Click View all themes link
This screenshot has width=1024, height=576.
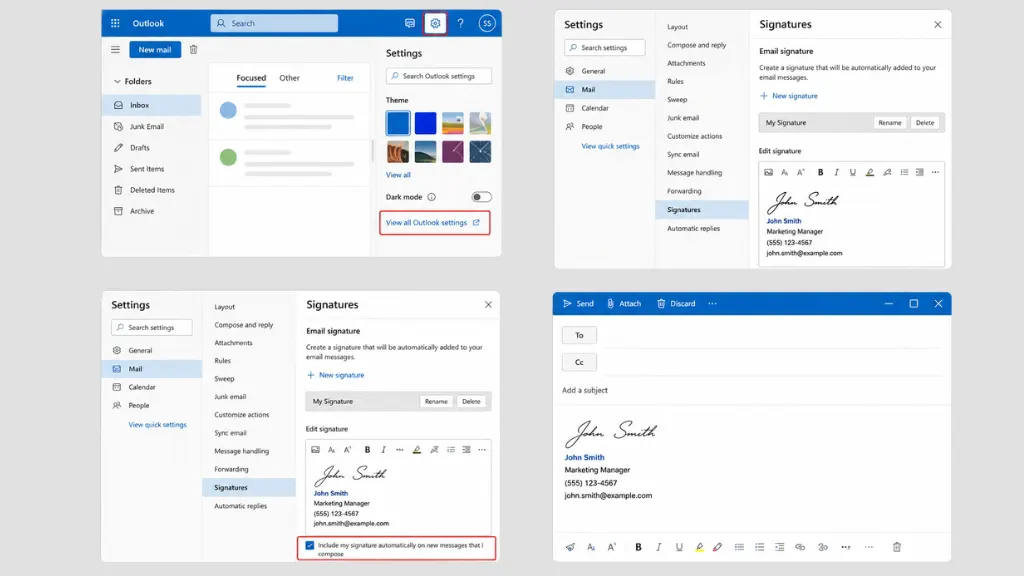click(398, 175)
